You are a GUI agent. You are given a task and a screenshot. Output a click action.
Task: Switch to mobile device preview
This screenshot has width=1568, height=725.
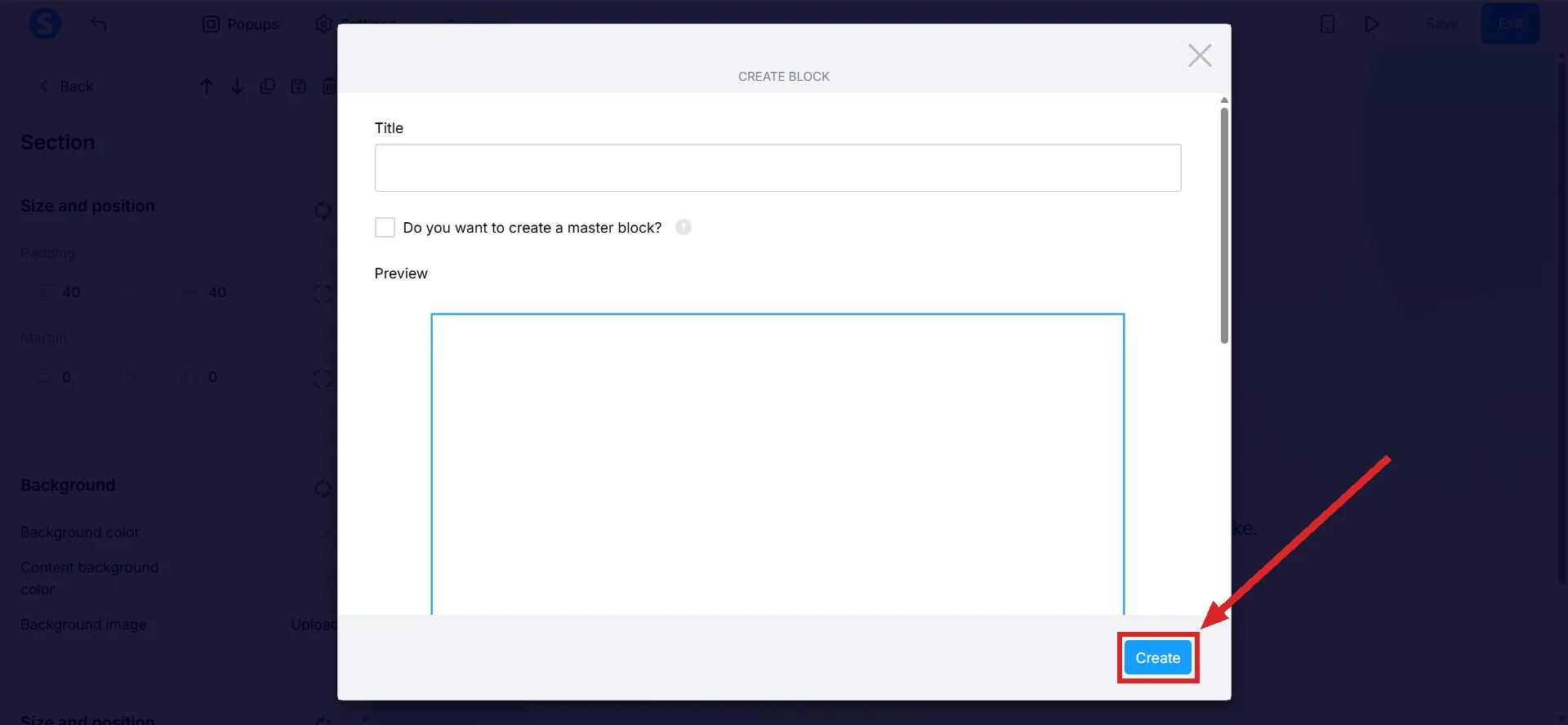tap(1328, 24)
